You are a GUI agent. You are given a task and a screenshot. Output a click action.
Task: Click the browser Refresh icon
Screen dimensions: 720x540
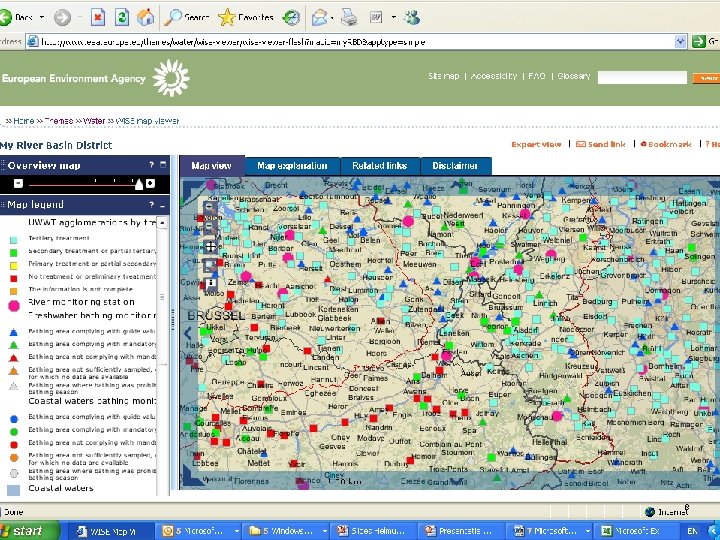[122, 17]
